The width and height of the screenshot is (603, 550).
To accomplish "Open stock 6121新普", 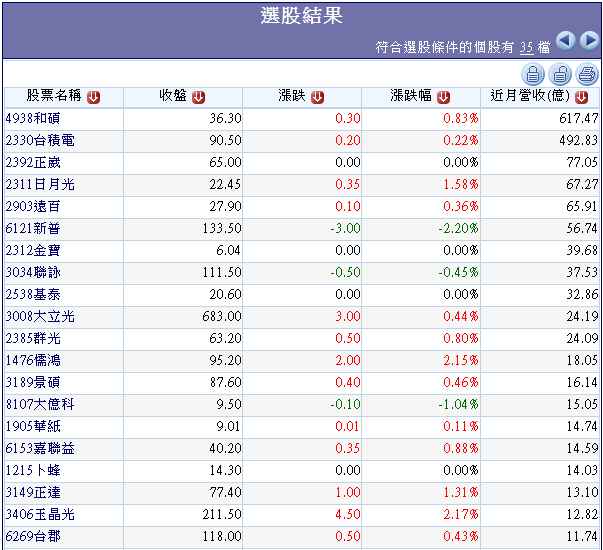I will [33, 228].
